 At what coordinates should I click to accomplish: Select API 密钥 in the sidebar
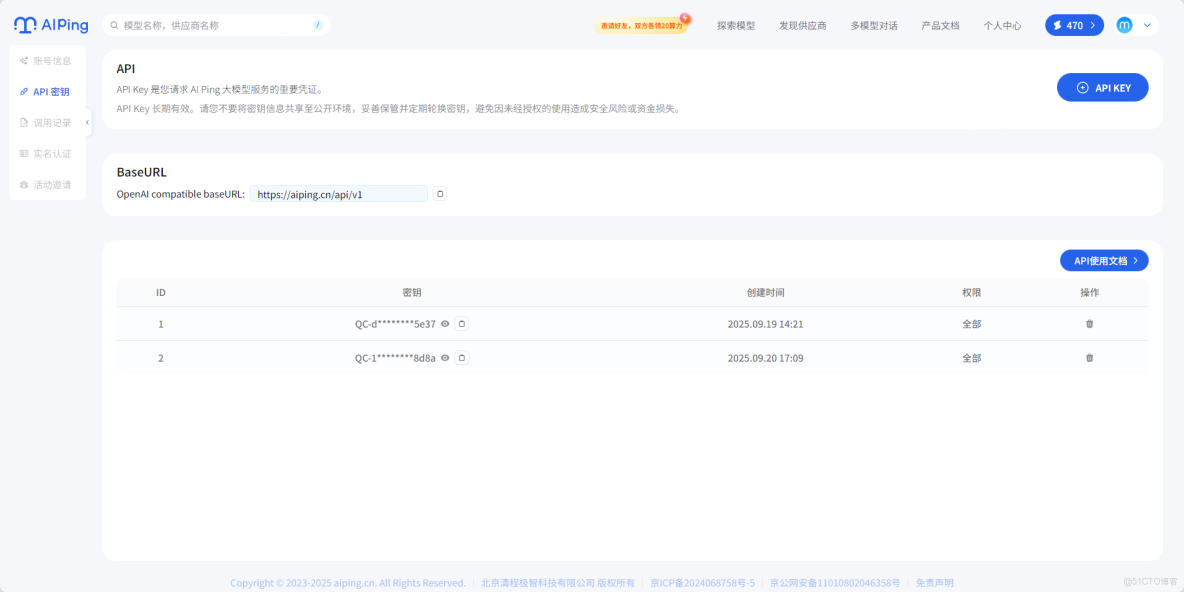(47, 91)
